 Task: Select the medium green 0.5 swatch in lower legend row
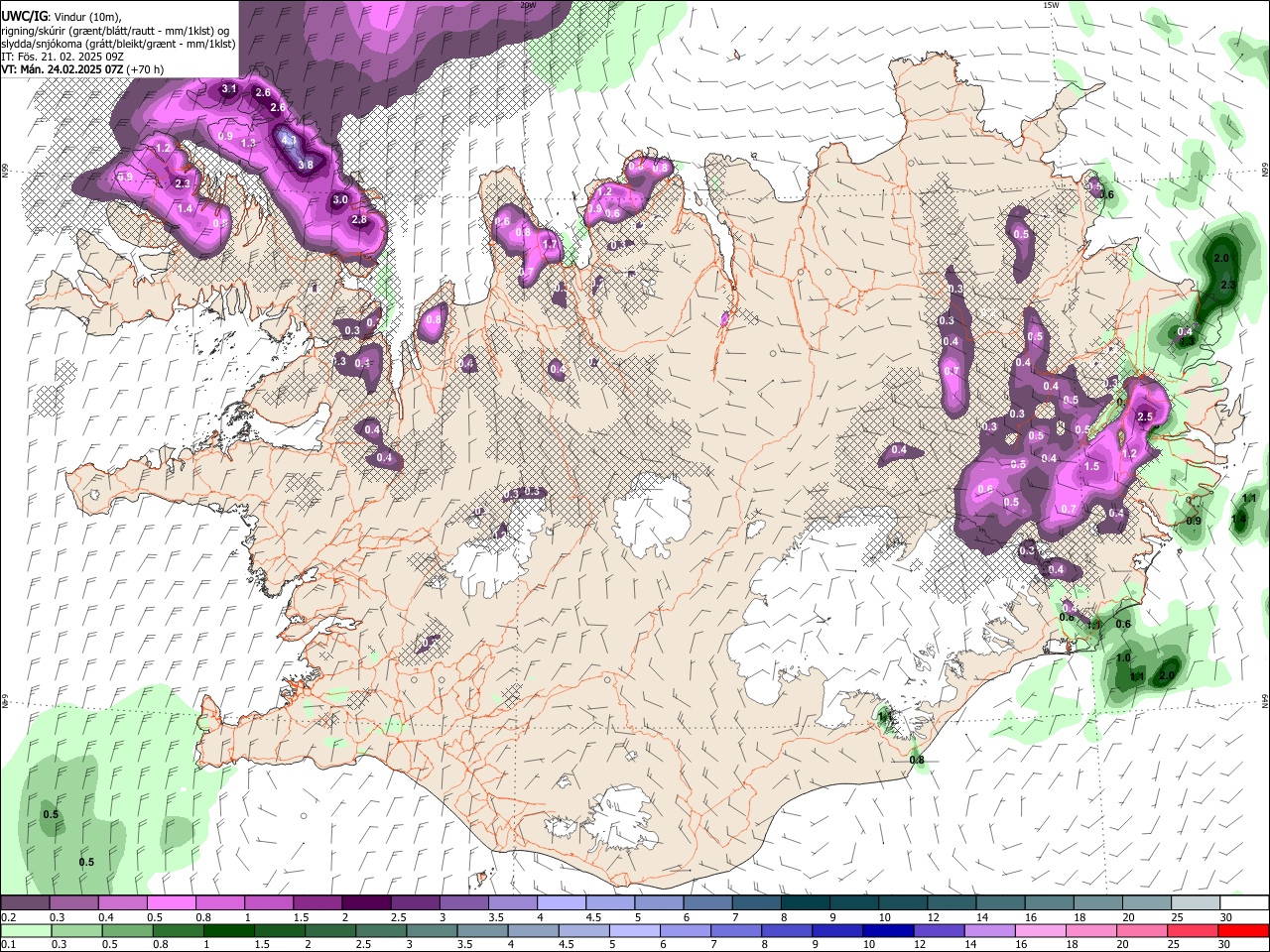128,931
